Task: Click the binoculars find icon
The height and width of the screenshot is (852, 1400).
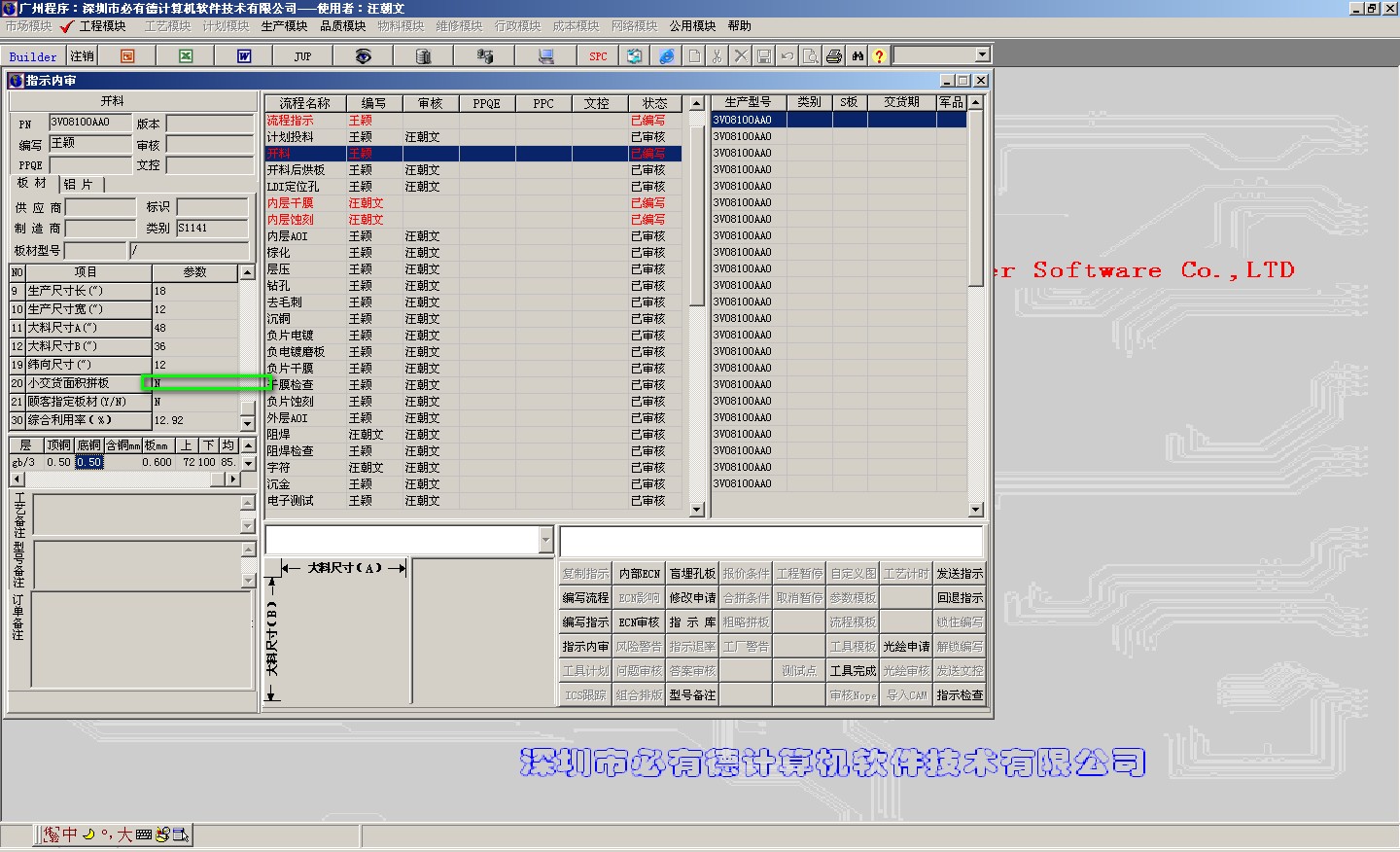Action: [x=857, y=56]
